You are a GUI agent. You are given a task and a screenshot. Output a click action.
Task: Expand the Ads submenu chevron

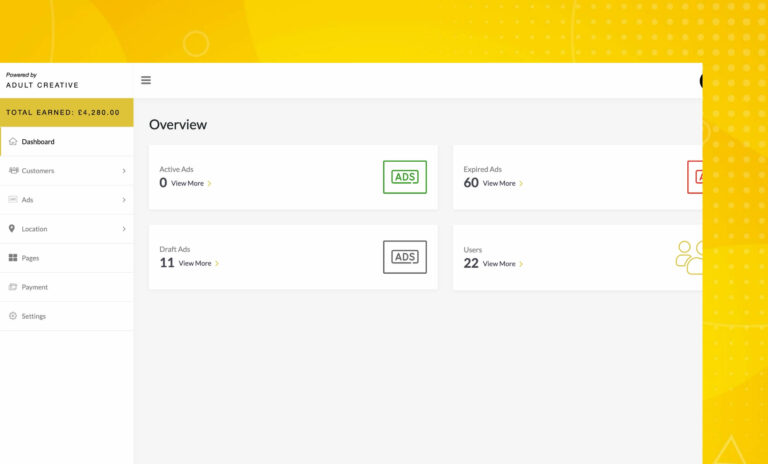coord(124,200)
